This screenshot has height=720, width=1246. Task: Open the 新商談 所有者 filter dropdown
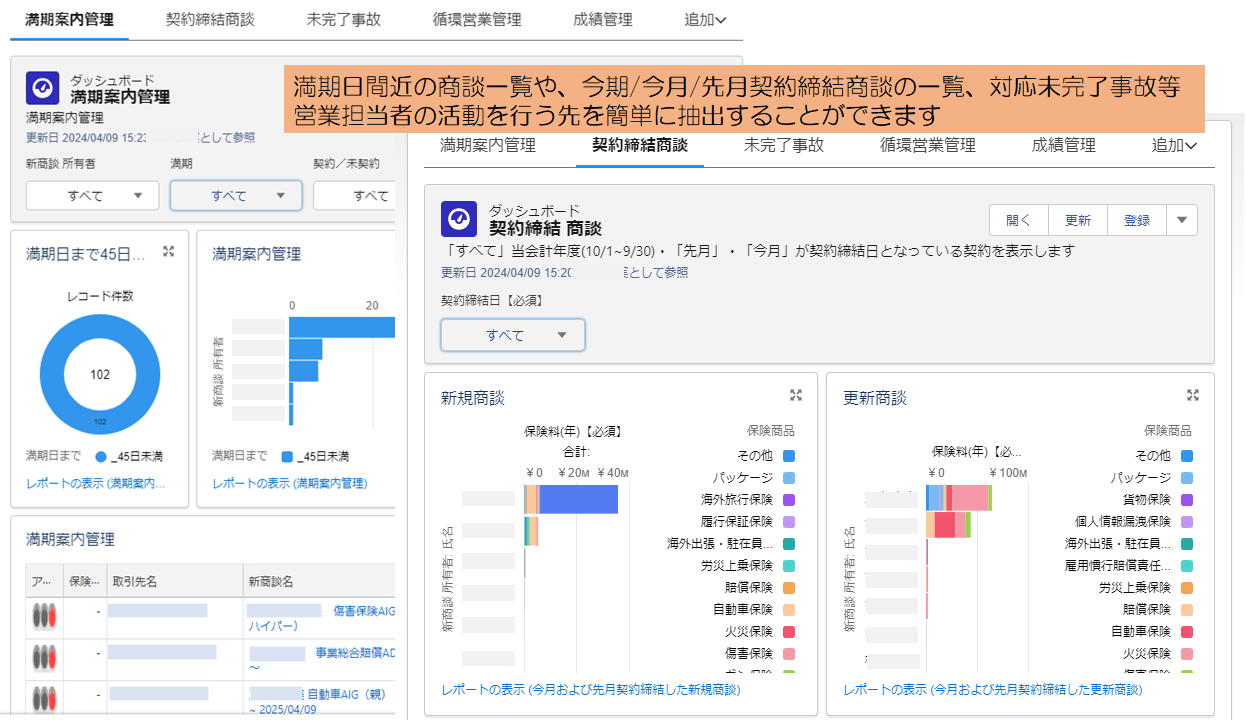tap(92, 196)
